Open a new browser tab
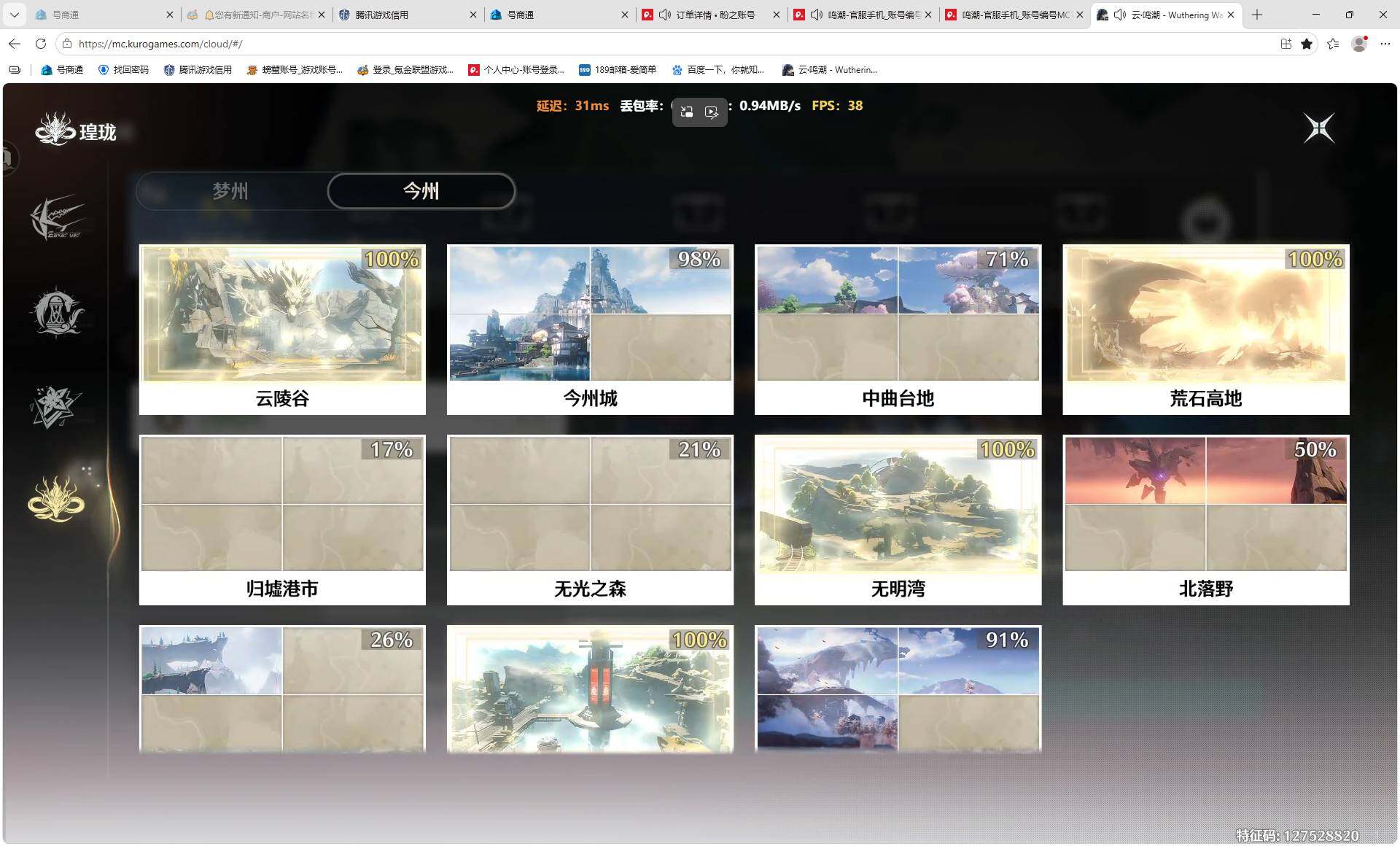The image size is (1400, 846). [x=1257, y=15]
